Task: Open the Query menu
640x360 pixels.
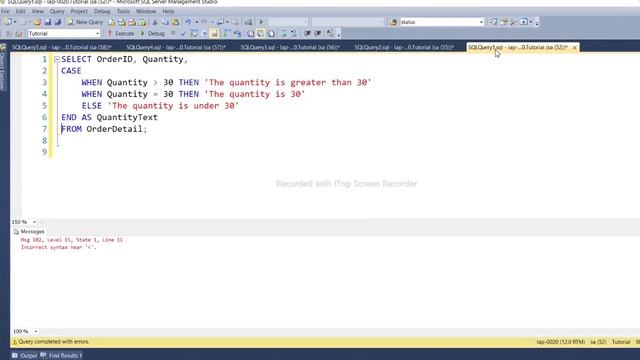Action: [x=57, y=11]
